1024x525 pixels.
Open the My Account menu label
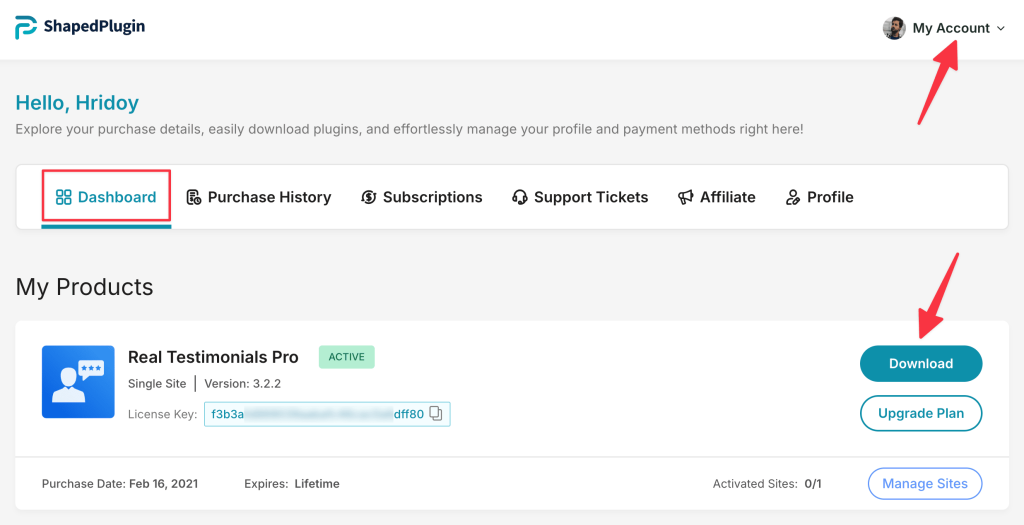pos(951,28)
